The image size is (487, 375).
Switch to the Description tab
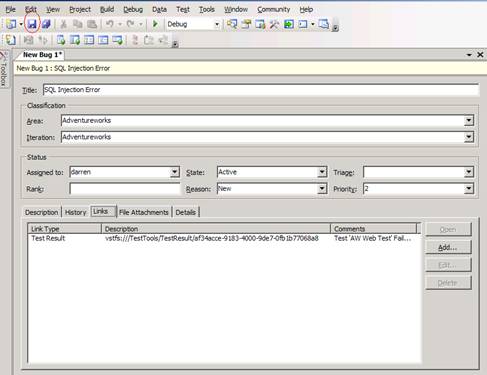pos(42,212)
